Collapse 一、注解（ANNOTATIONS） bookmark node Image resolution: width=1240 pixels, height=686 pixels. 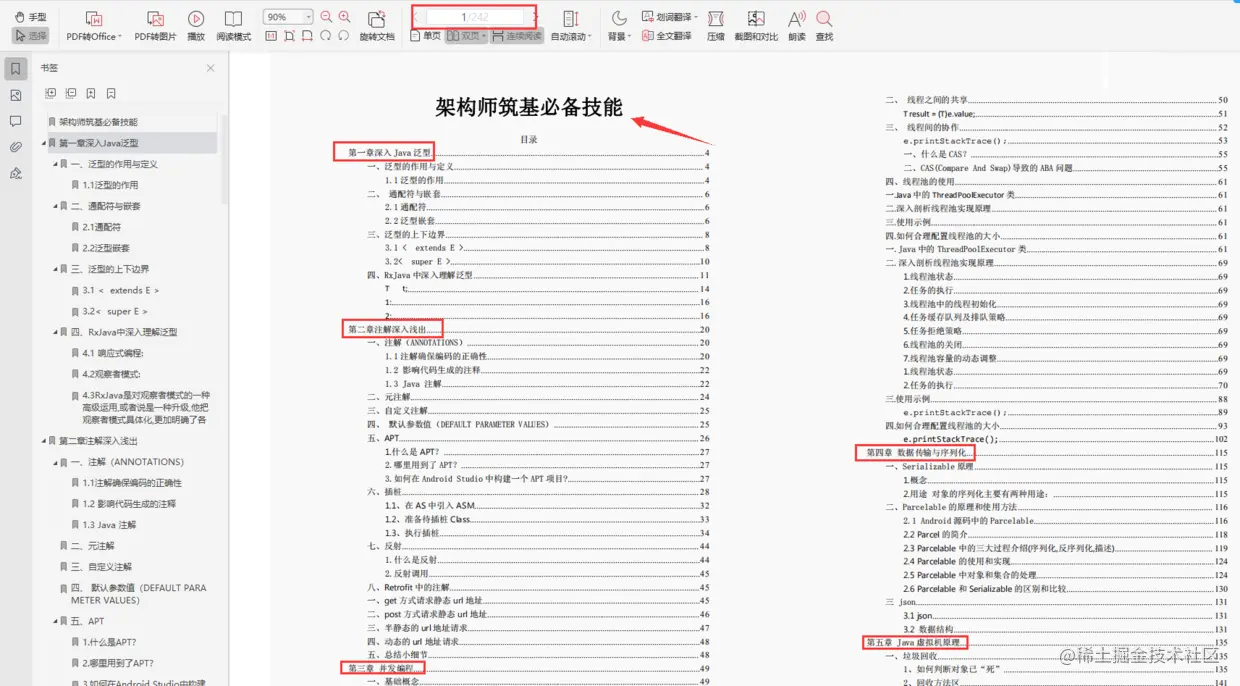56,462
